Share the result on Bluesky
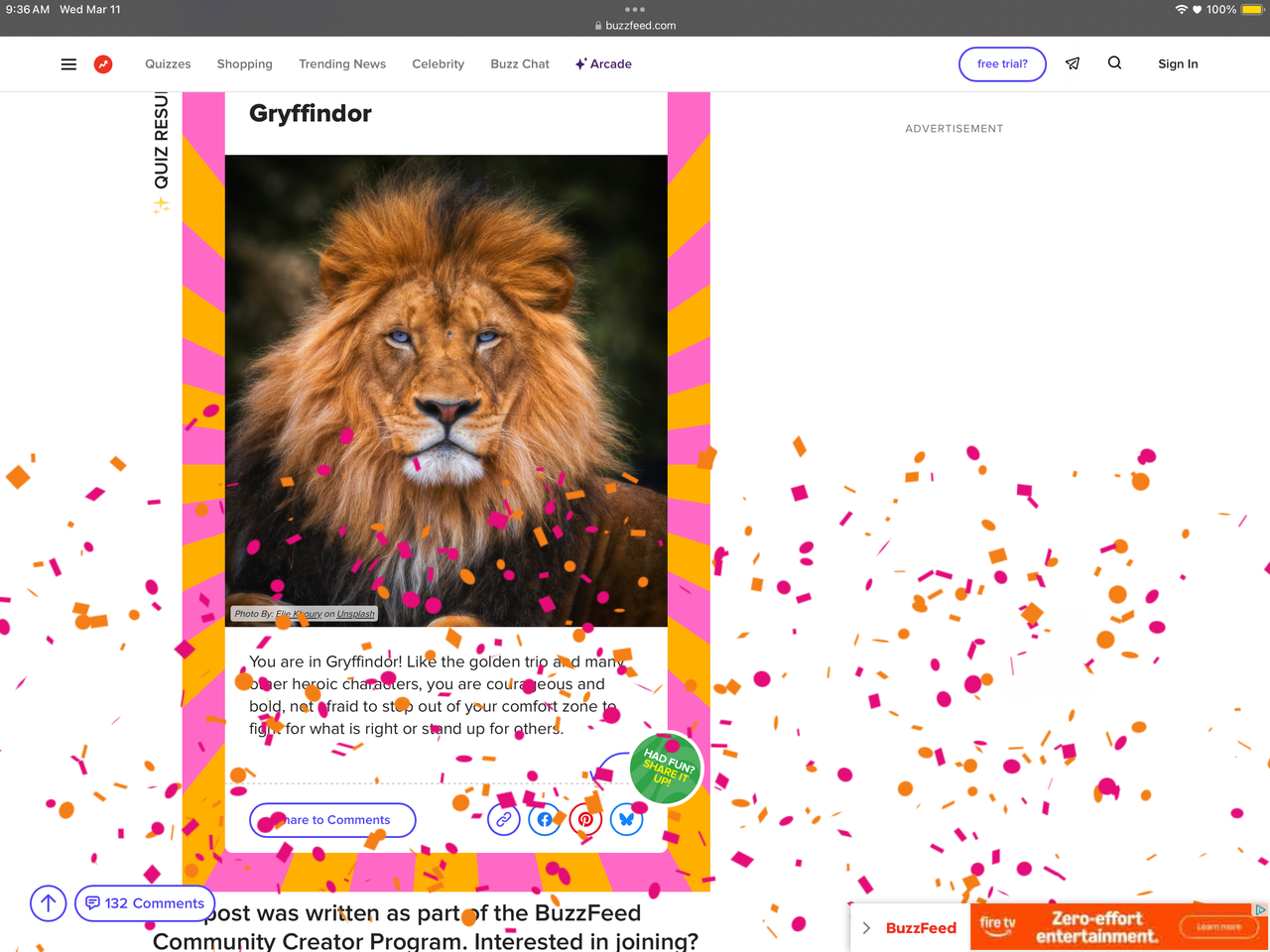The image size is (1270, 952). (626, 819)
